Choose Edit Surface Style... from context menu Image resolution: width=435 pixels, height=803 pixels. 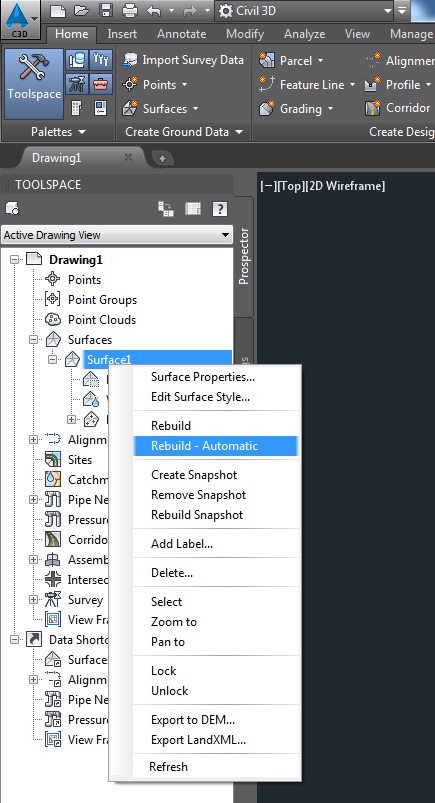tap(200, 397)
